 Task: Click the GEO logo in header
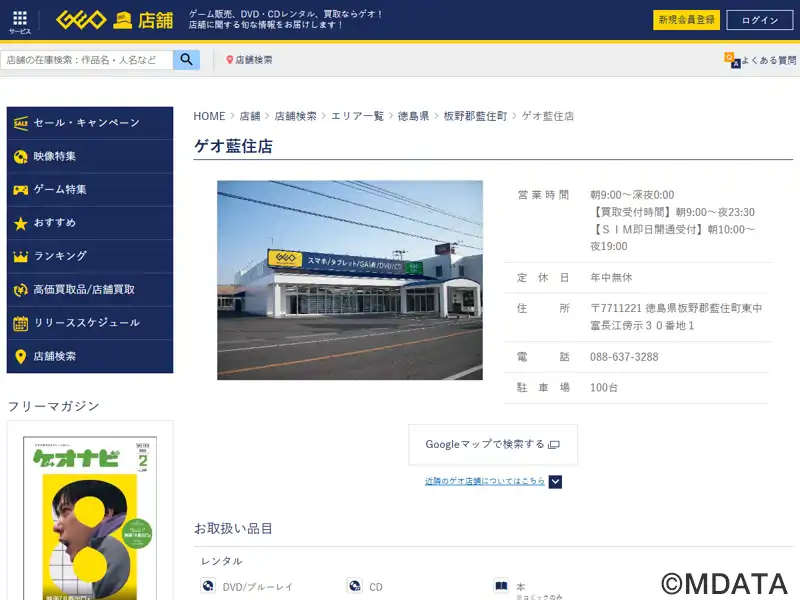[81, 20]
